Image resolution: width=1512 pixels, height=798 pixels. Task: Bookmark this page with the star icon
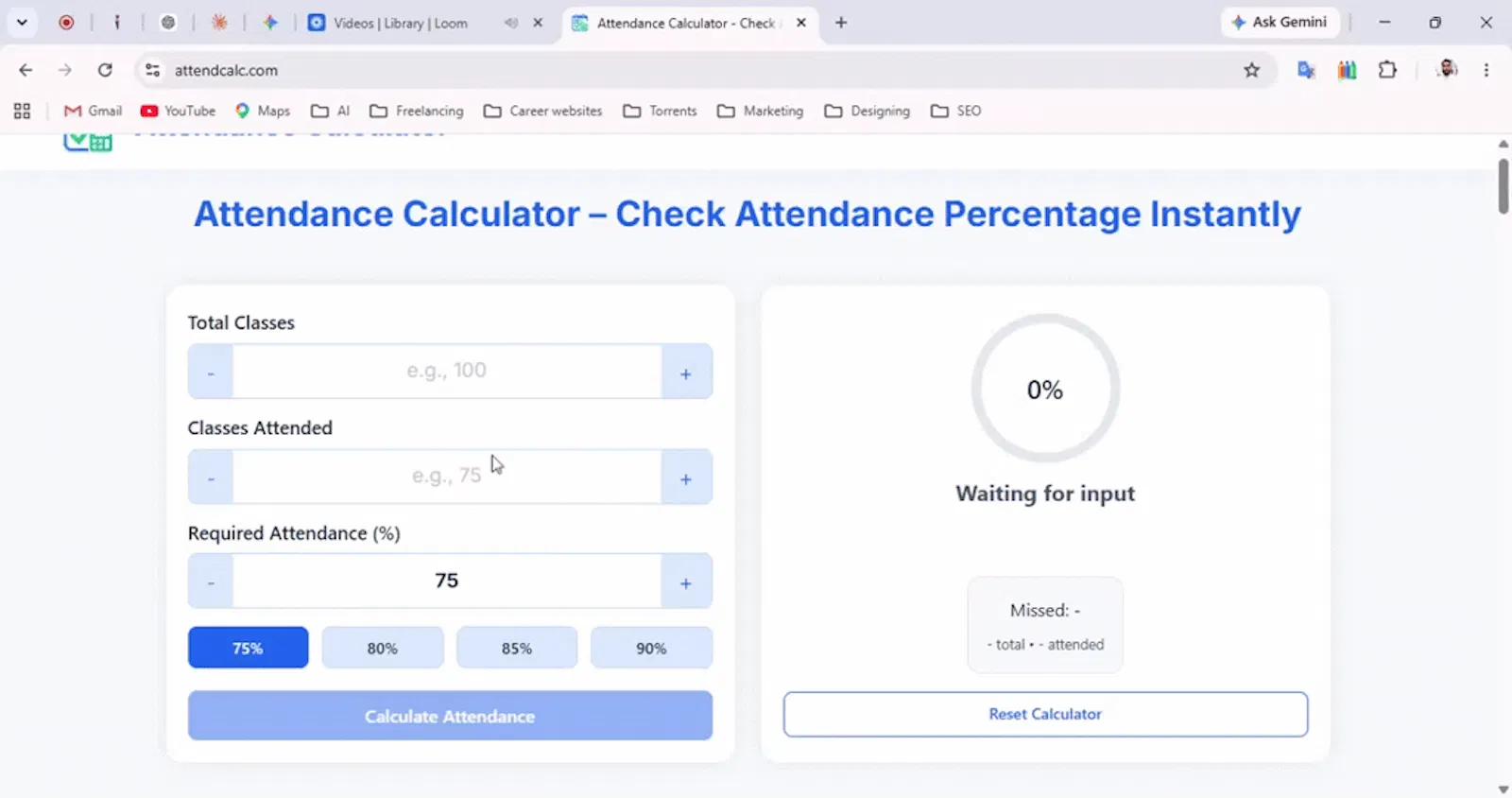[1252, 70]
